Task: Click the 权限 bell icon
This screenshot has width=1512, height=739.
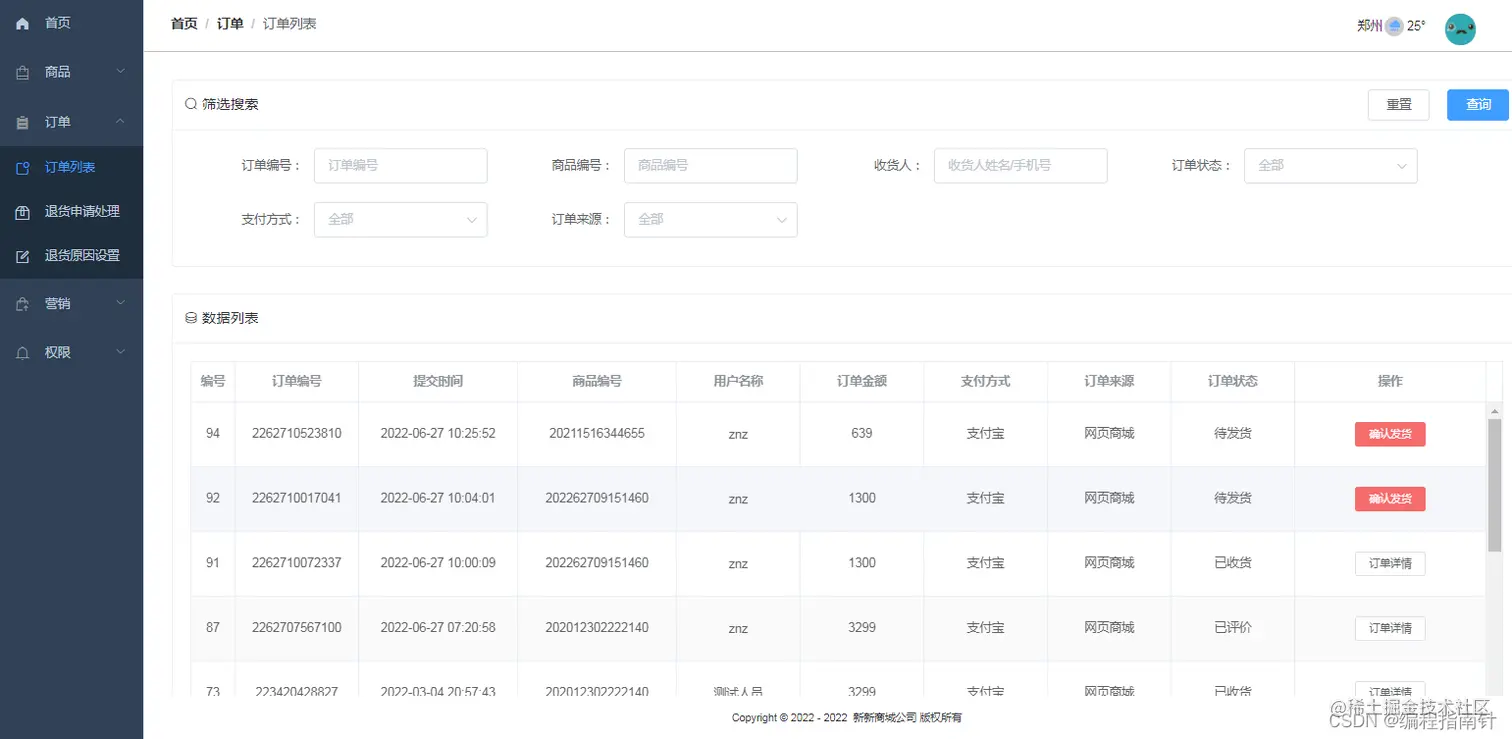Action: coord(23,353)
